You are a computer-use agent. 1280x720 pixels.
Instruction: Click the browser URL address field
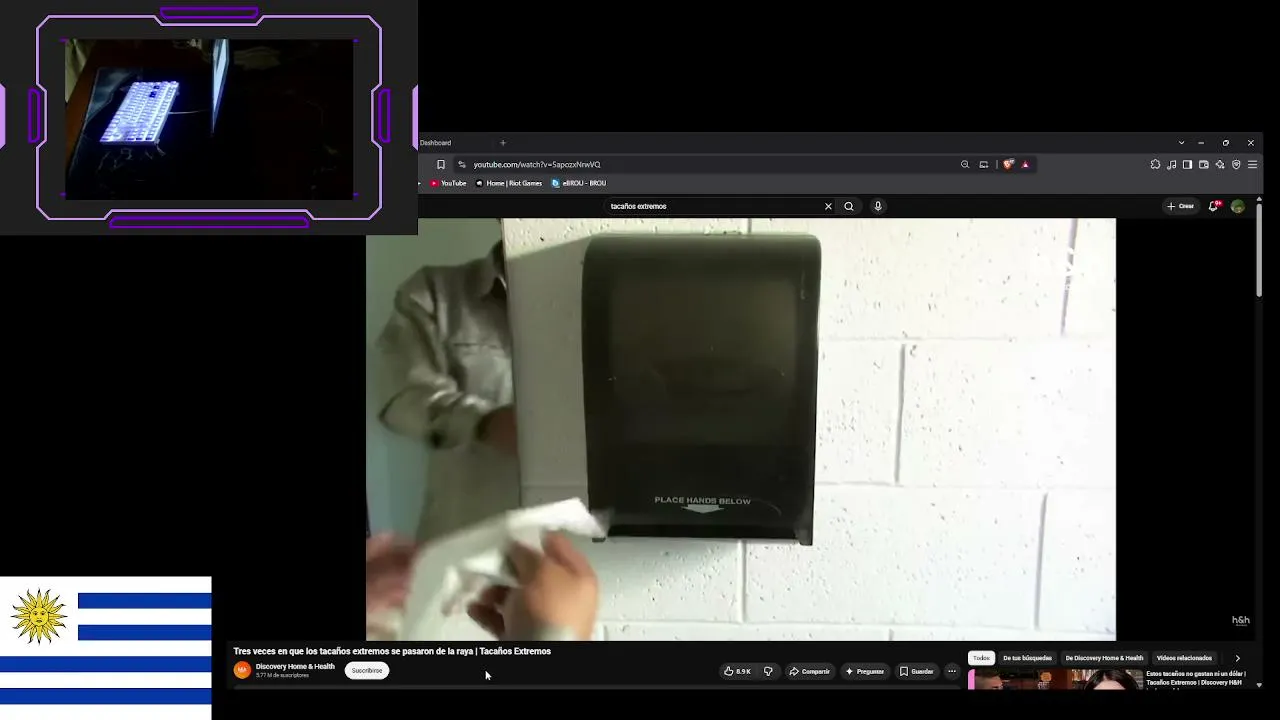tap(710, 164)
